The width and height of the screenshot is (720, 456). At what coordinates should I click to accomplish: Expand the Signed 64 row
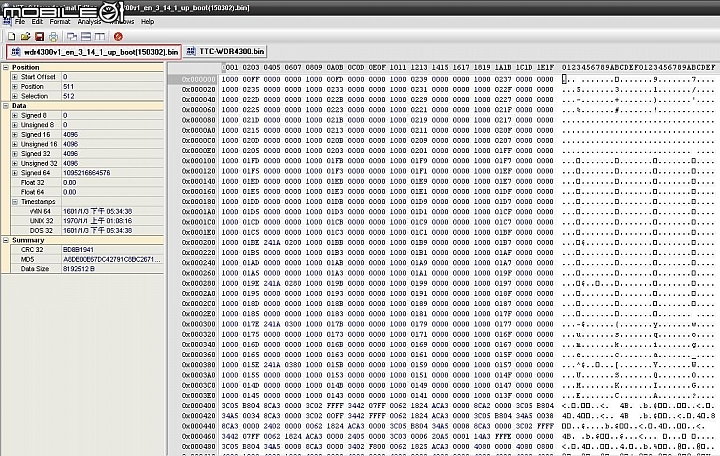tap(15, 173)
